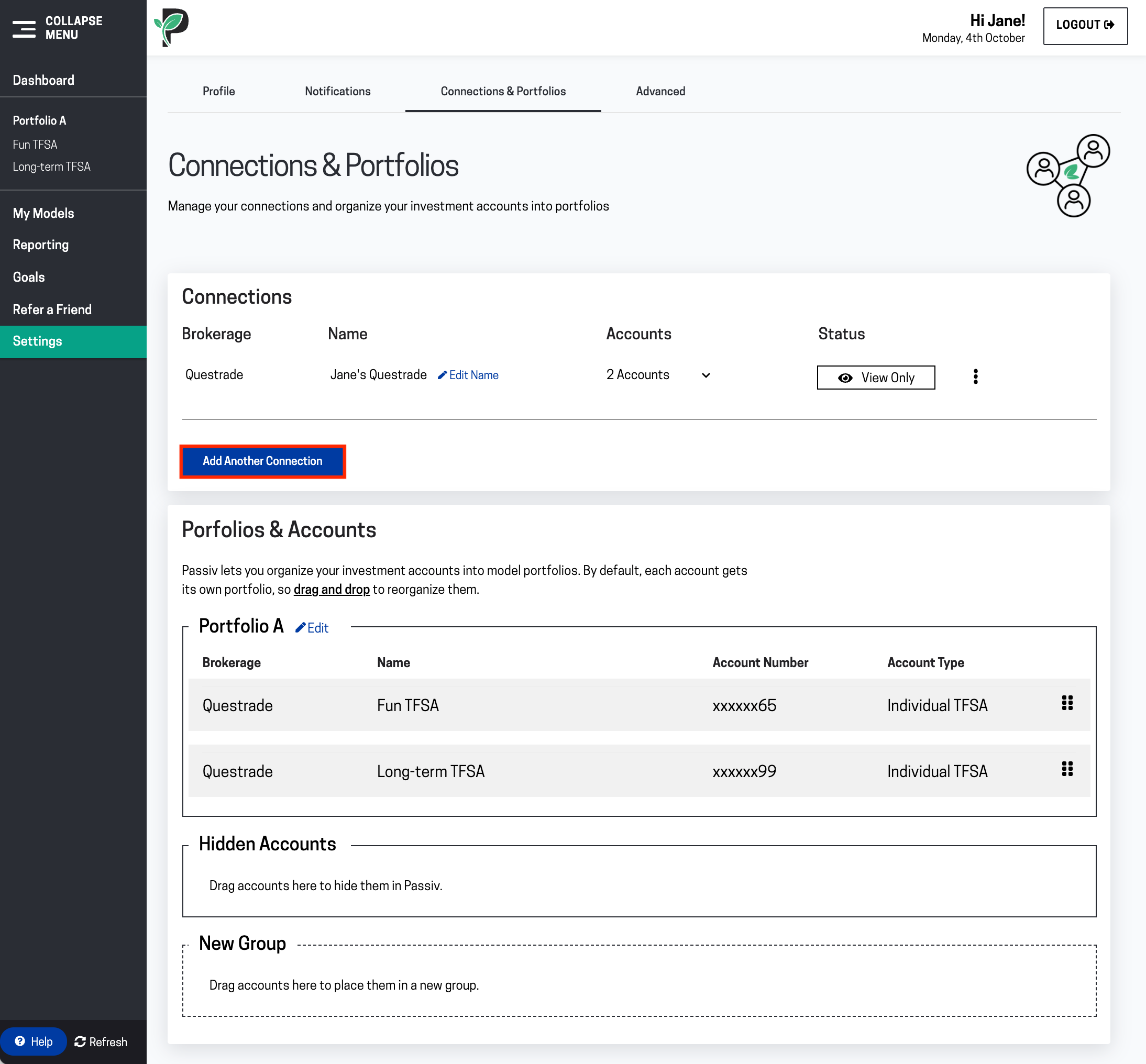Viewport: 1146px width, 1064px height.
Task: Click pencil Edit Name for Jane's Questrade
Action: coord(468,375)
